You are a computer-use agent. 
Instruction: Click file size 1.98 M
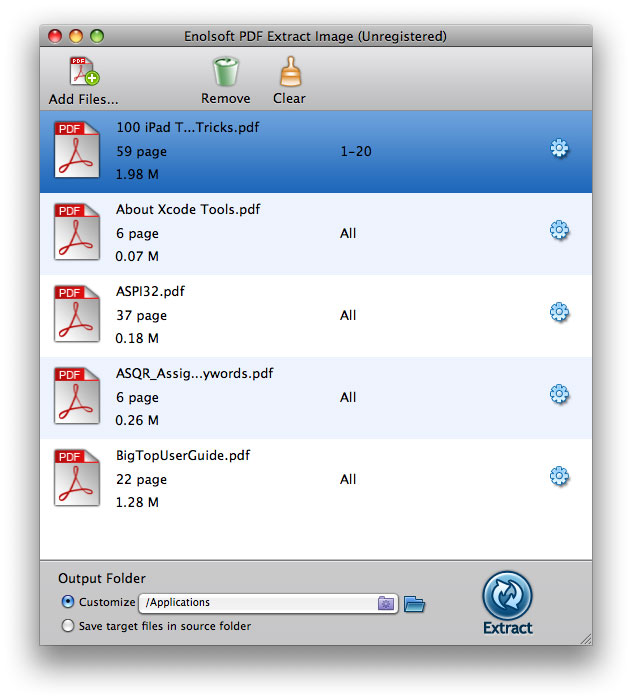(x=137, y=175)
